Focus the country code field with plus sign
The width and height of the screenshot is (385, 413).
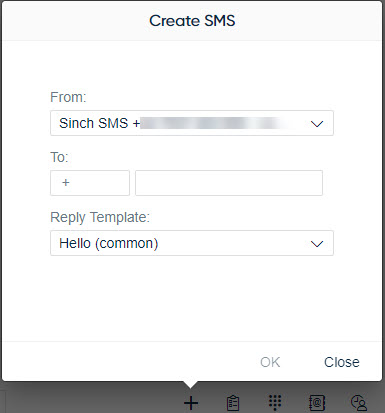[90, 183]
